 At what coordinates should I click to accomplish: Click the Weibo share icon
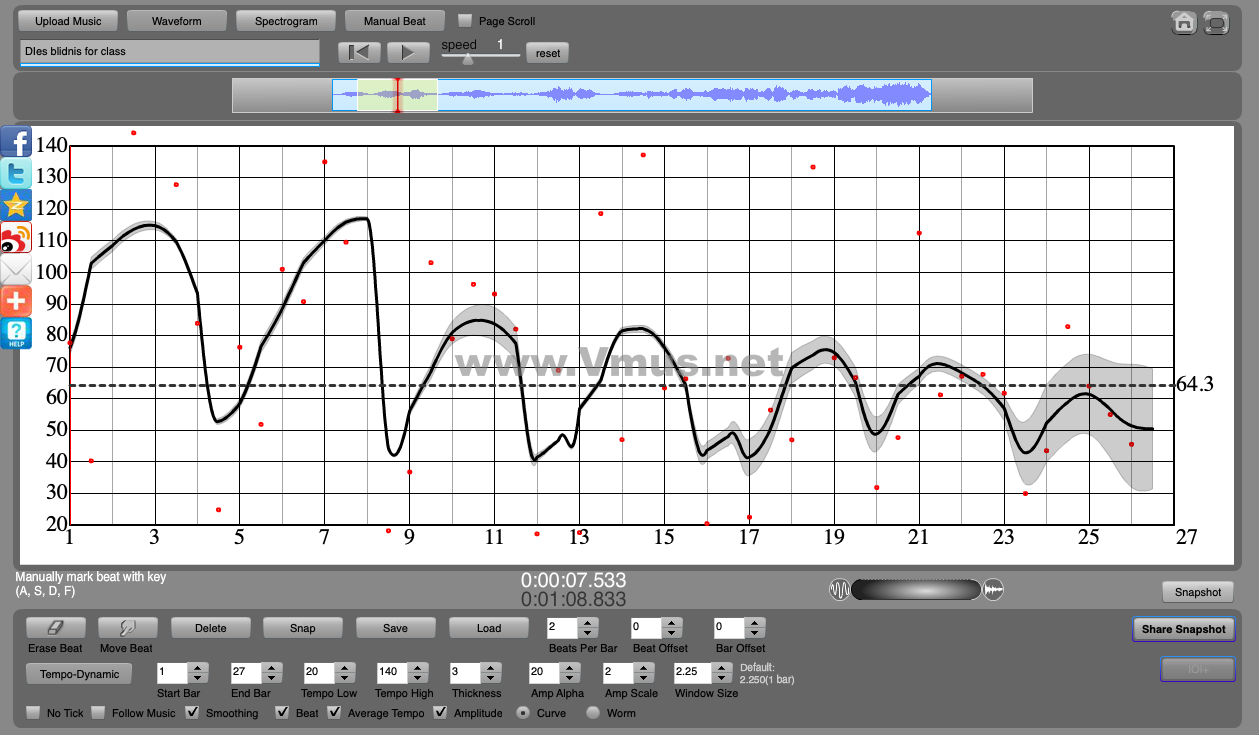[x=16, y=238]
